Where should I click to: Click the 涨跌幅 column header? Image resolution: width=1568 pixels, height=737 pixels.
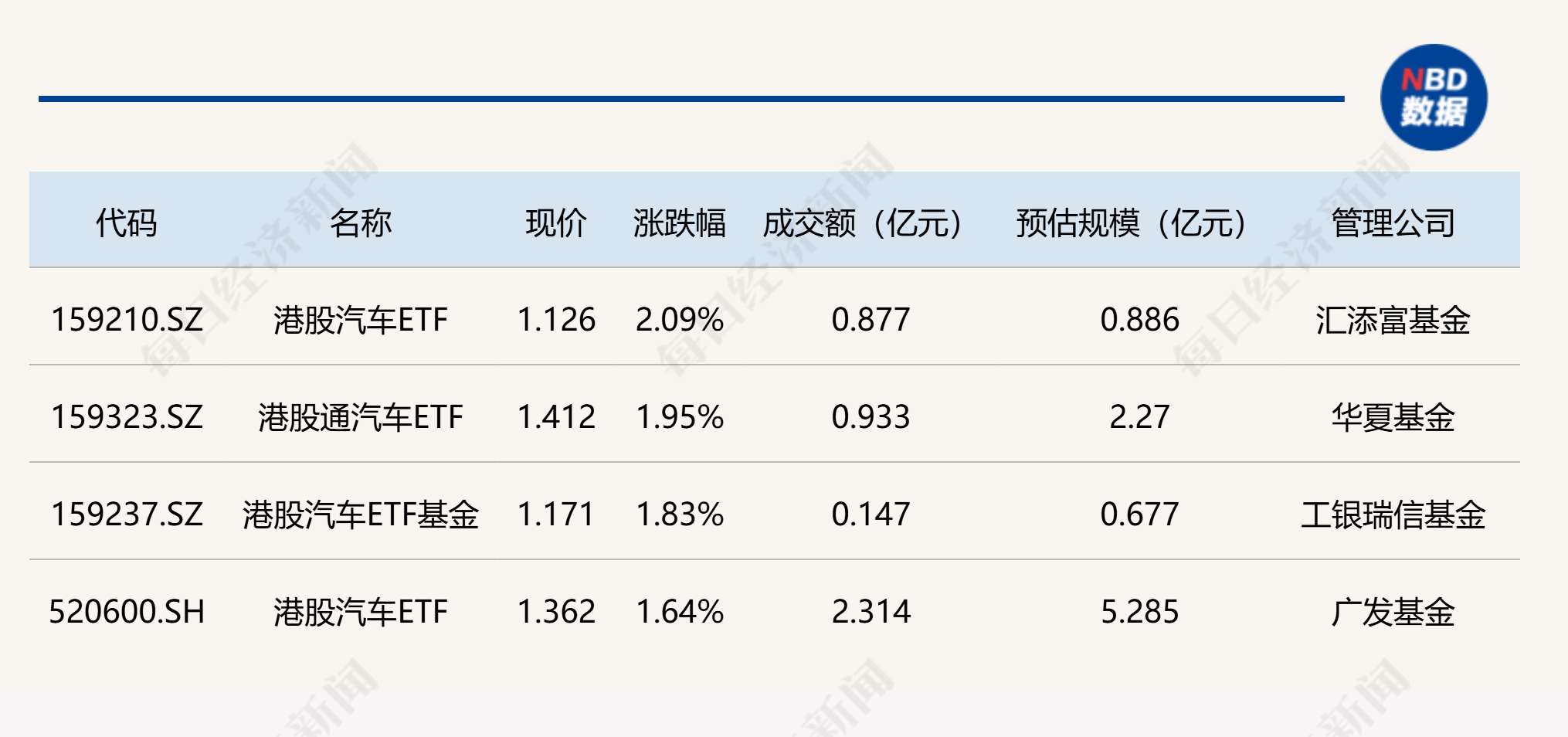pyautogui.click(x=680, y=223)
